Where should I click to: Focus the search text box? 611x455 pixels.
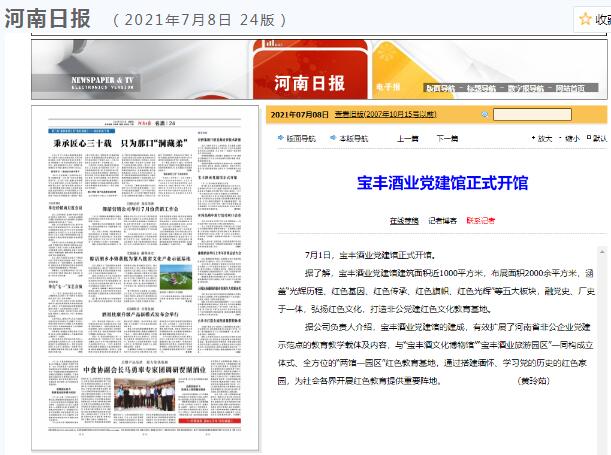532,115
